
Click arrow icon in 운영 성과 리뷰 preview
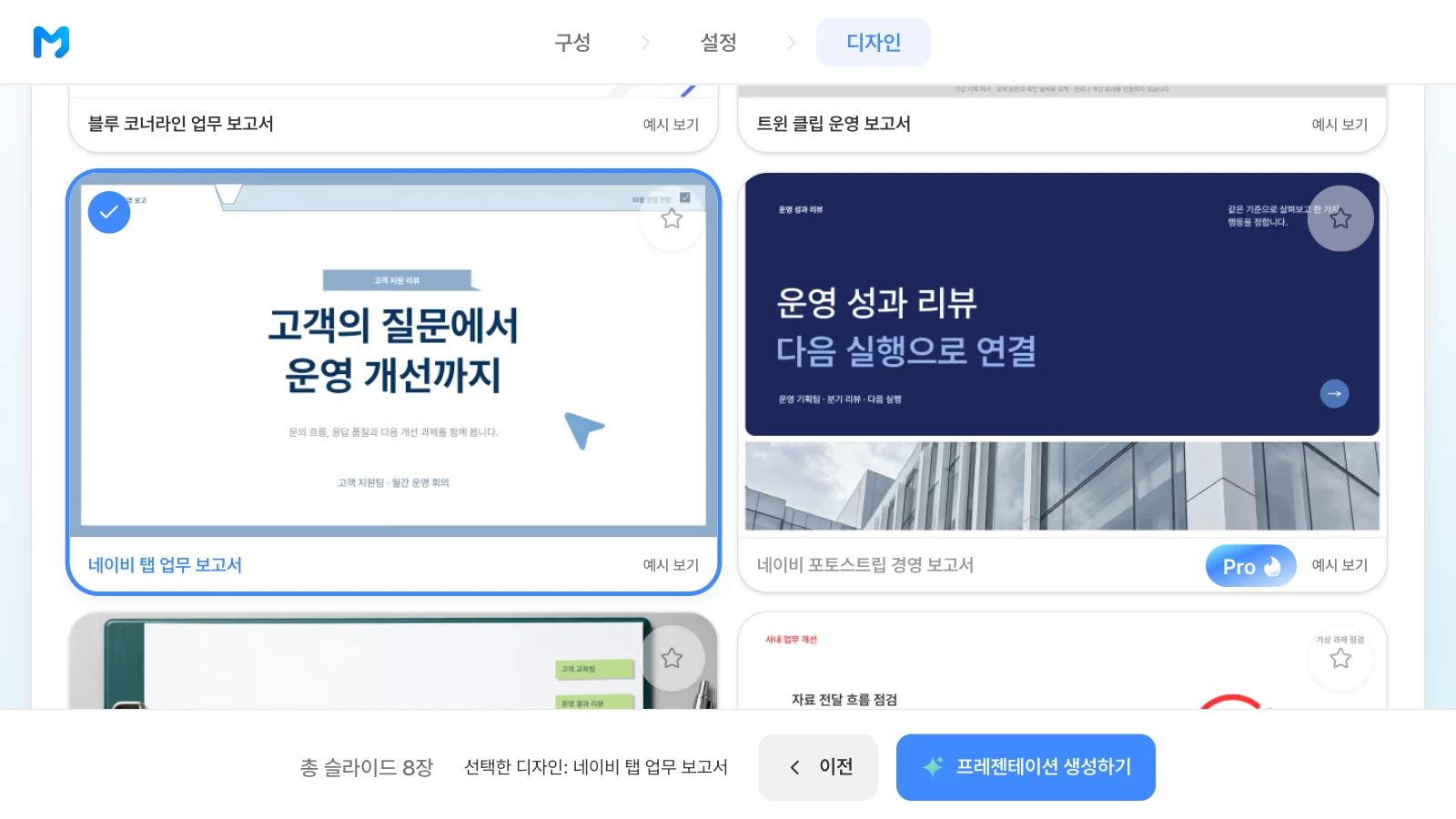coord(1334,394)
